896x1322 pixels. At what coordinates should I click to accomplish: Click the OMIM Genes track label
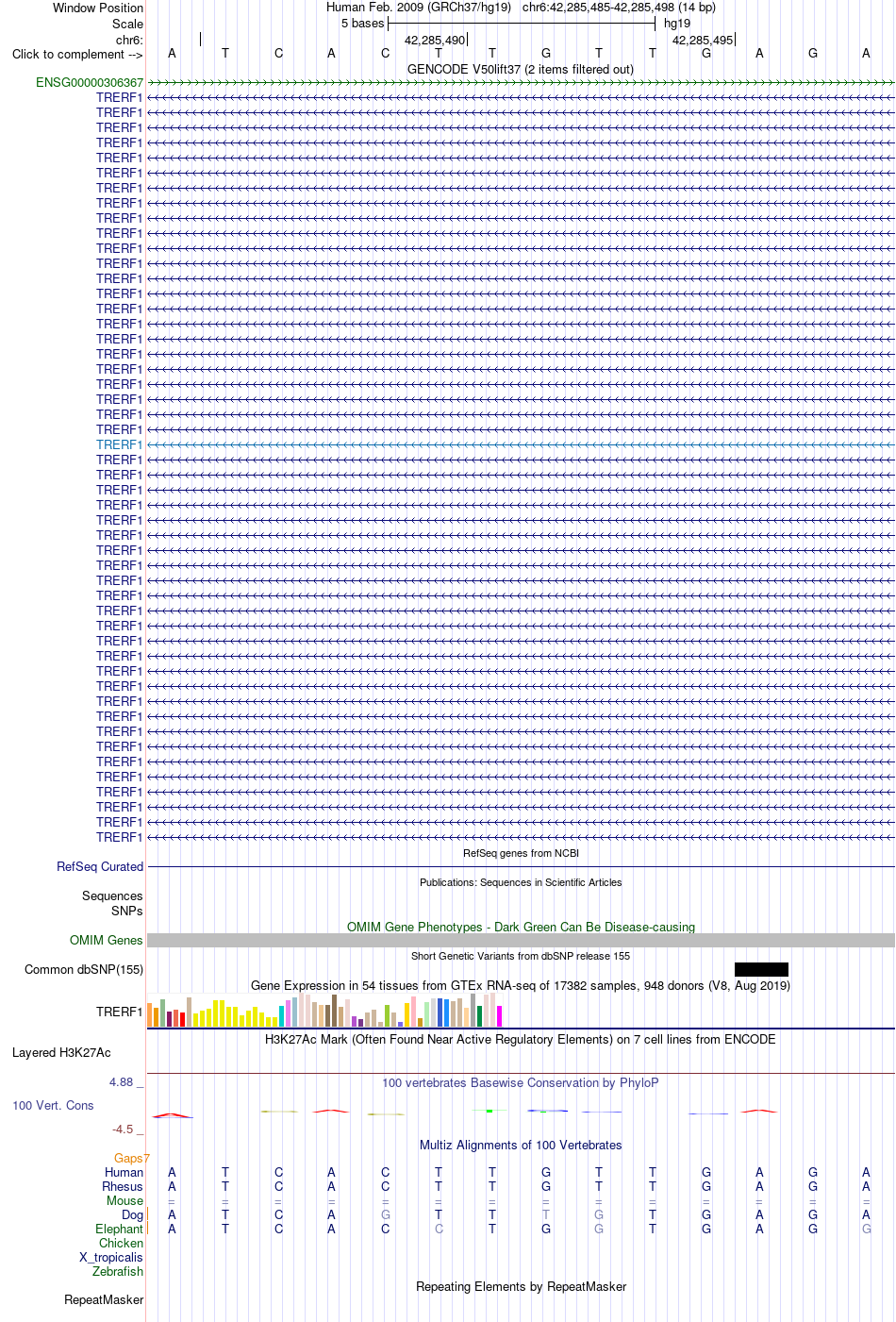pos(107,940)
